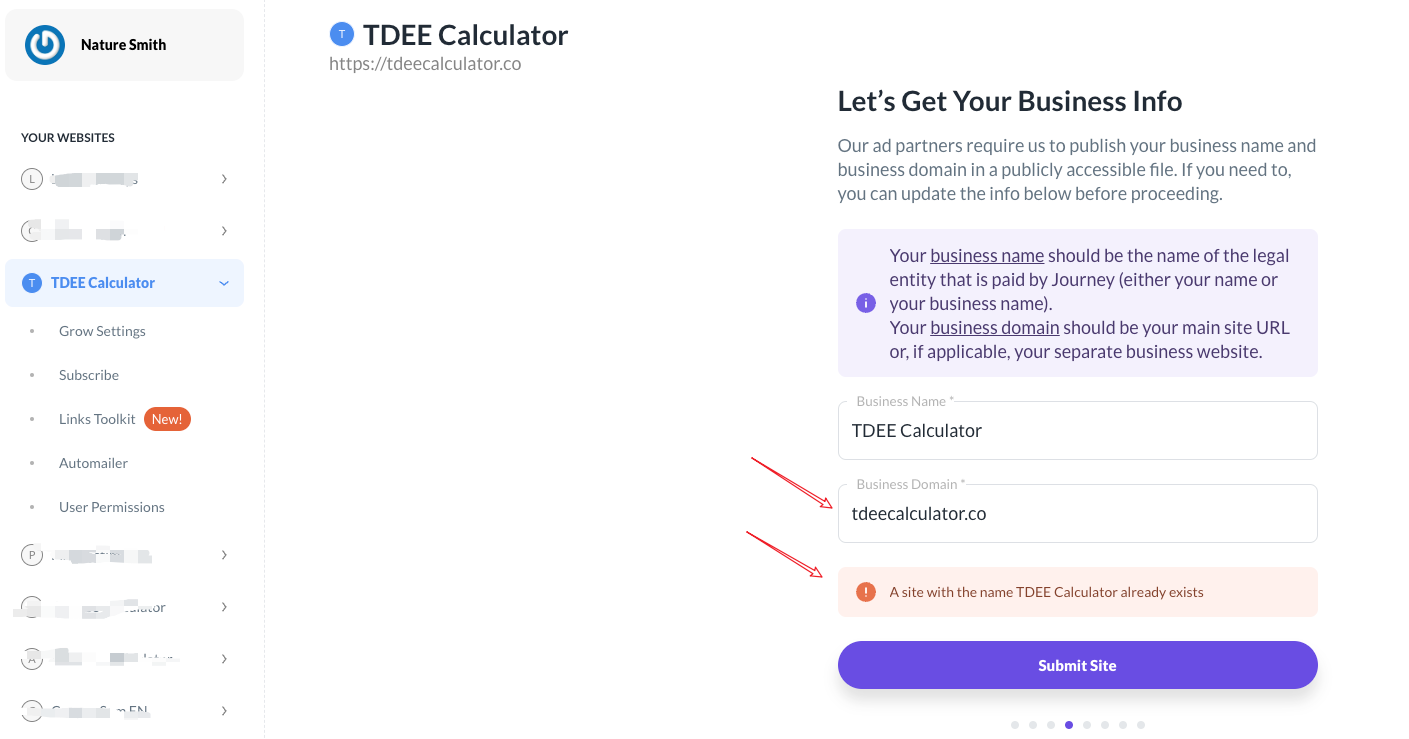1409x739 pixels.
Task: Click the Nature Smith profile avatar icon
Action: [x=45, y=45]
